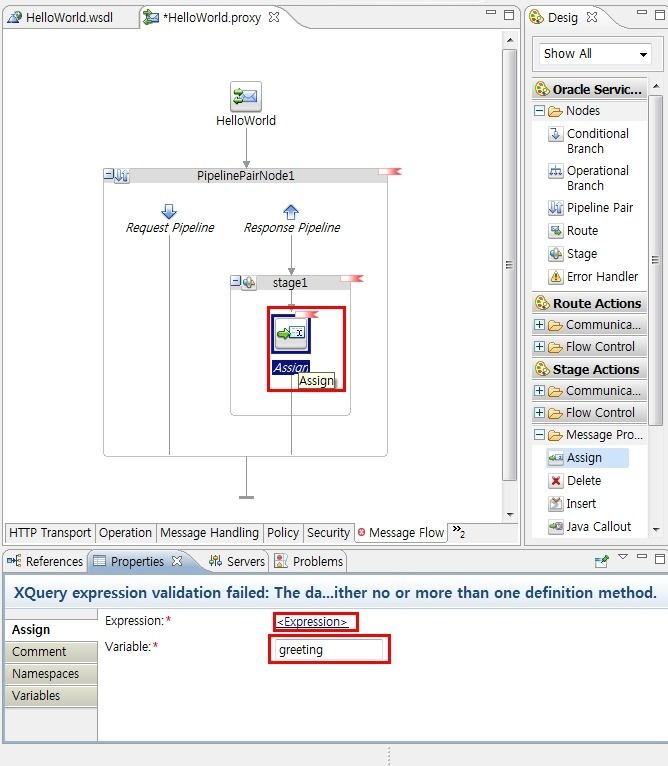Expand Route Actions Flow Control folder
668x766 pixels.
point(539,346)
